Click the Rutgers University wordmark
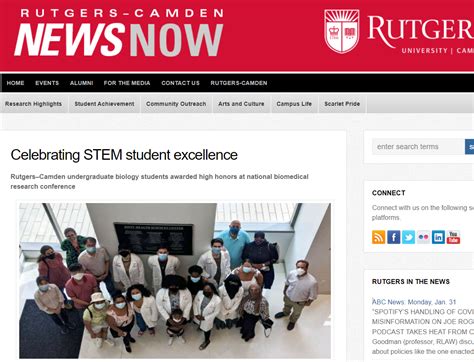The image size is (474, 362). coord(421,35)
